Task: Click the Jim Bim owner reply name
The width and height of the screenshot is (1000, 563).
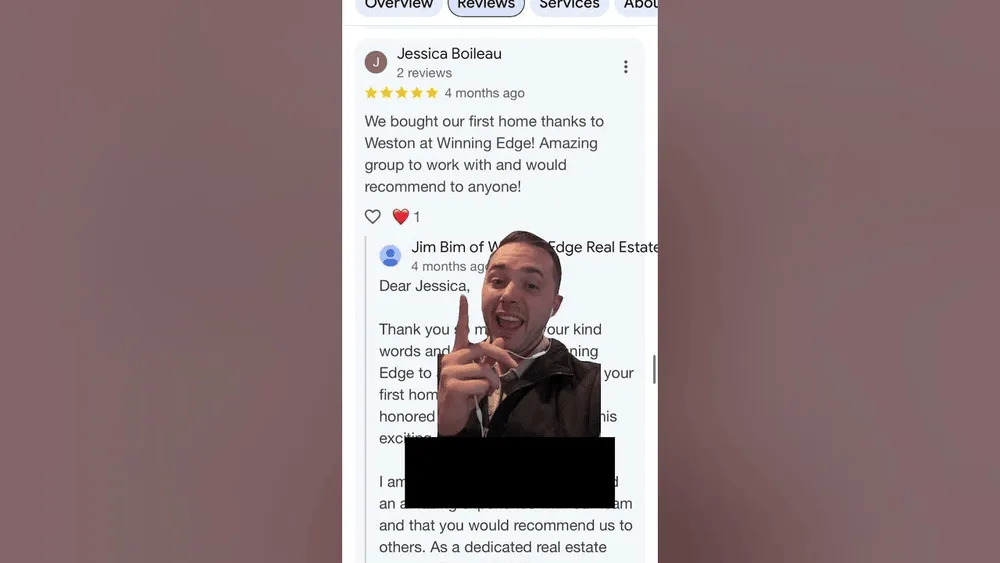Action: 450,247
